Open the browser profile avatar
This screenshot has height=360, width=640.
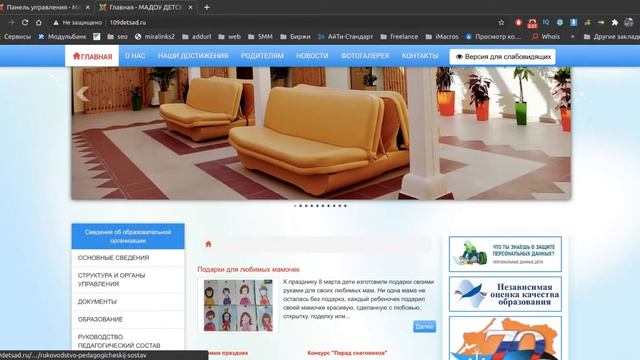click(629, 22)
